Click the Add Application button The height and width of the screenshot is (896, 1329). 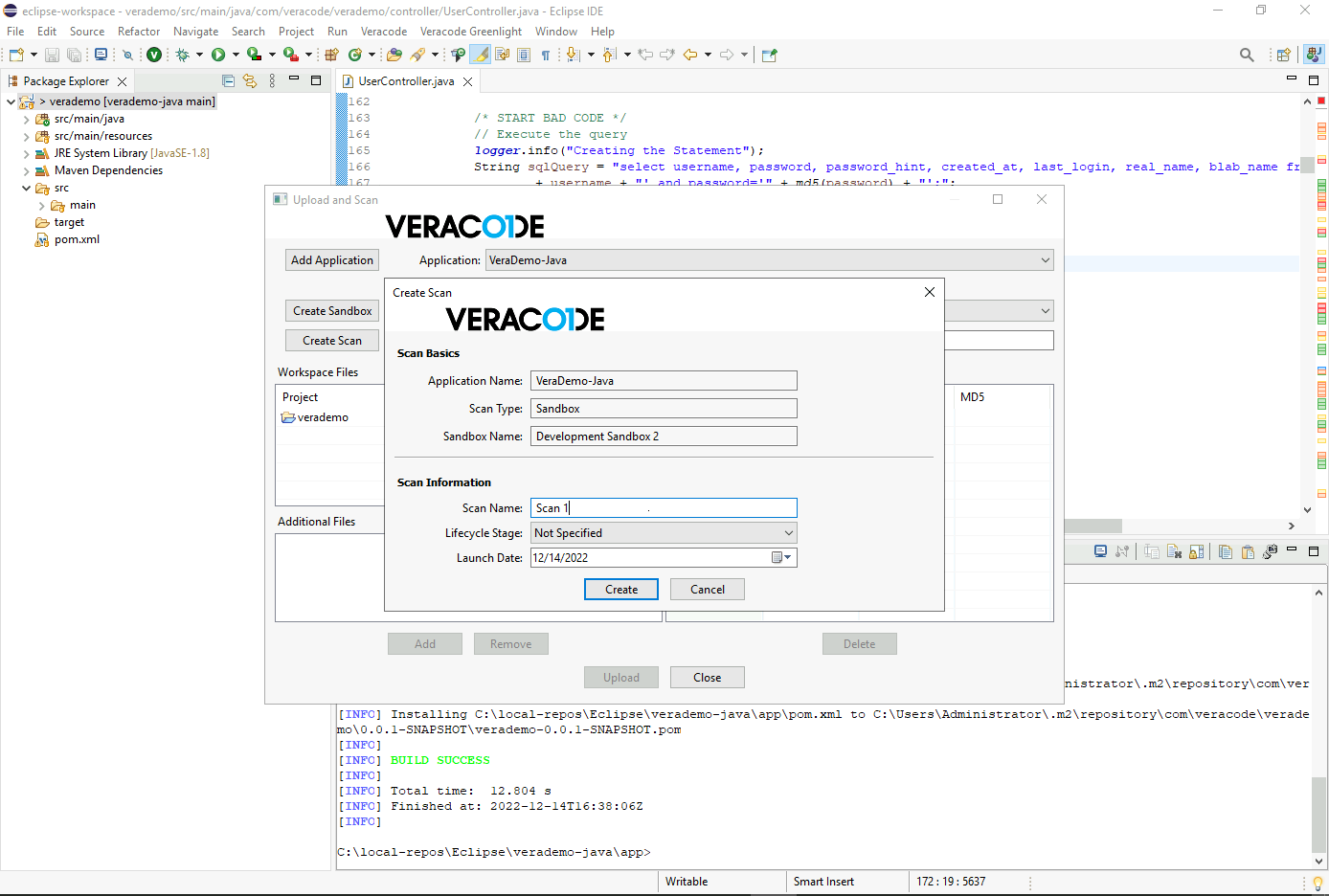click(332, 260)
